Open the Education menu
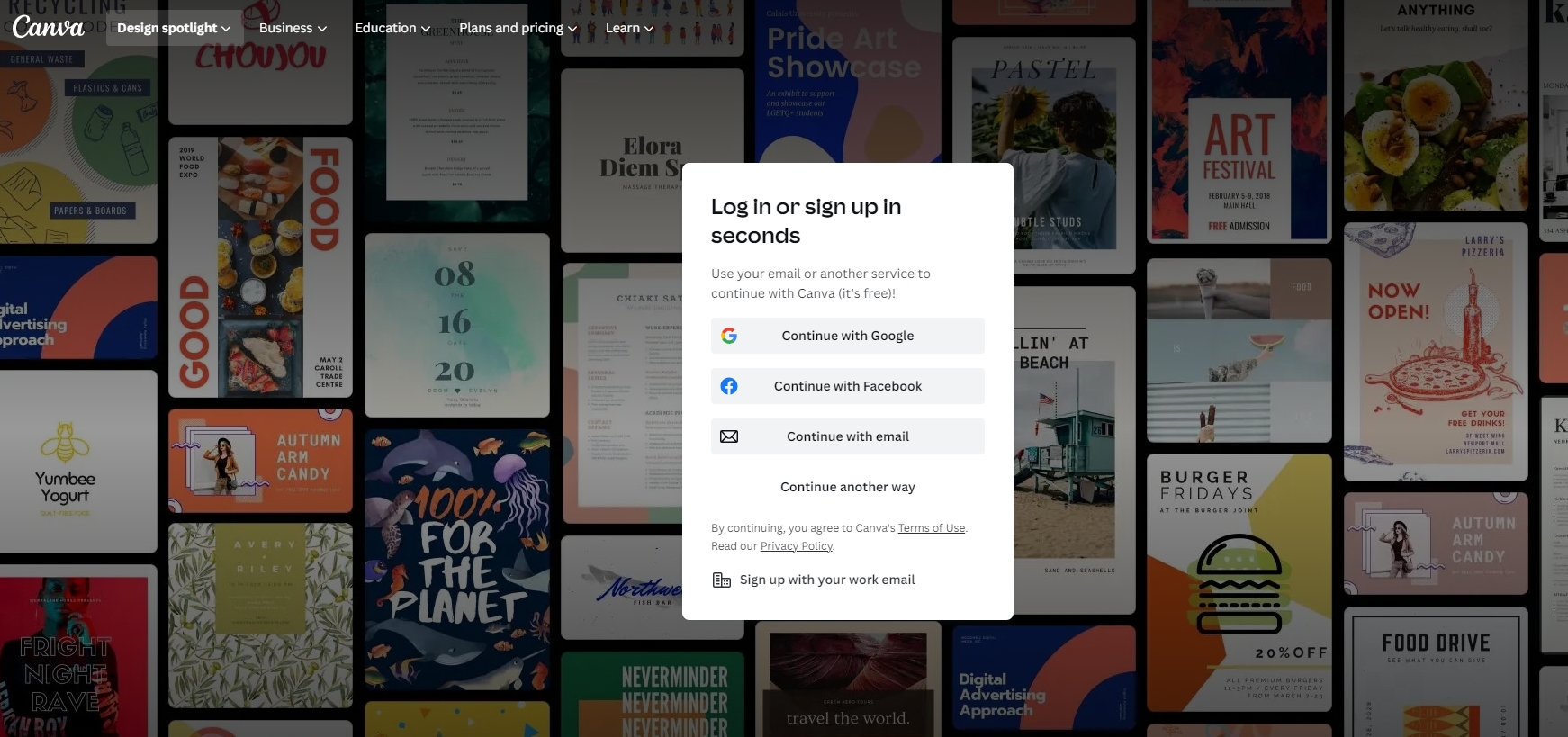The image size is (1568, 737). click(x=392, y=28)
